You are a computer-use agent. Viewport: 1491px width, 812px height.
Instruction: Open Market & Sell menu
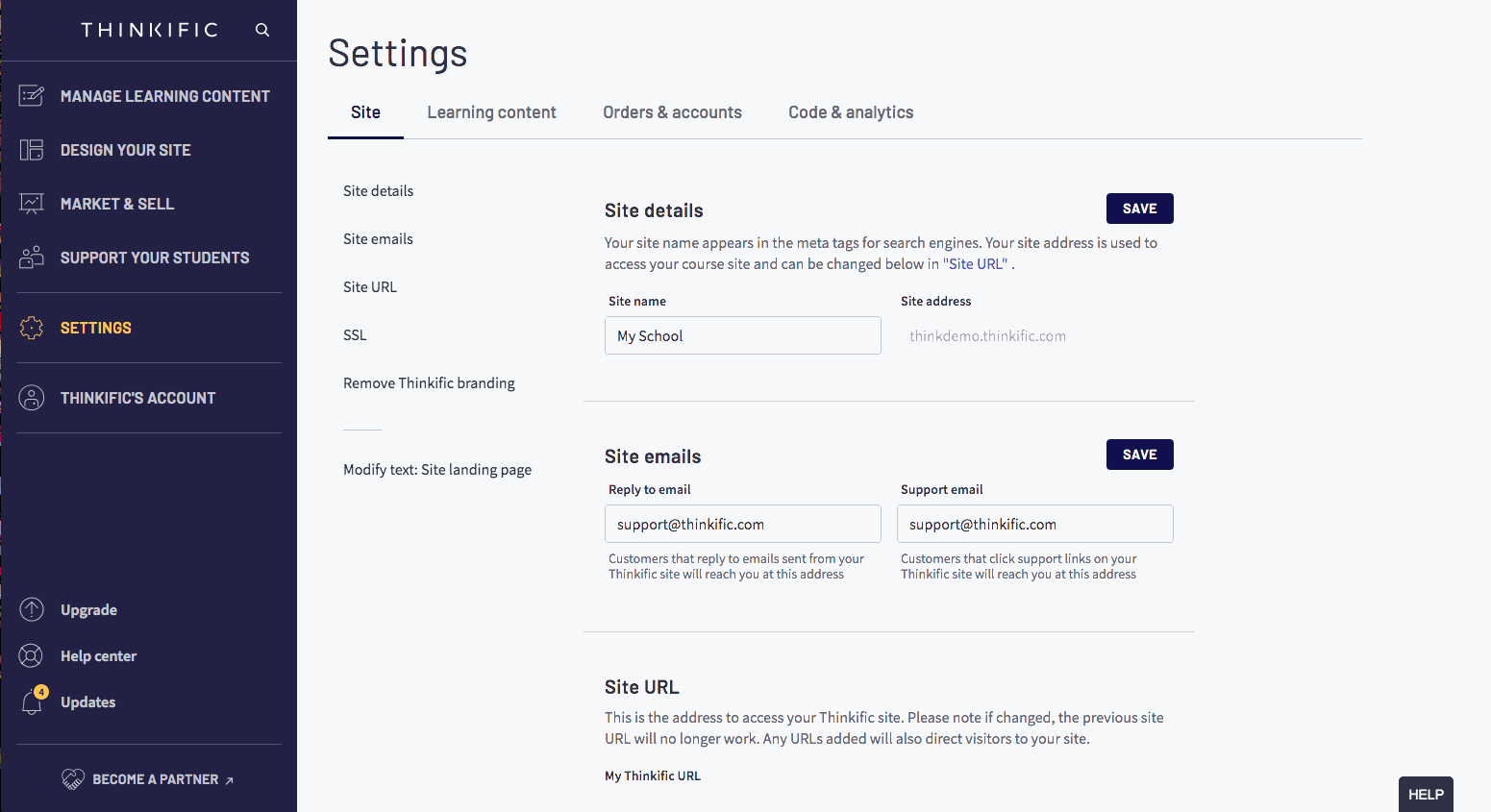tap(117, 204)
